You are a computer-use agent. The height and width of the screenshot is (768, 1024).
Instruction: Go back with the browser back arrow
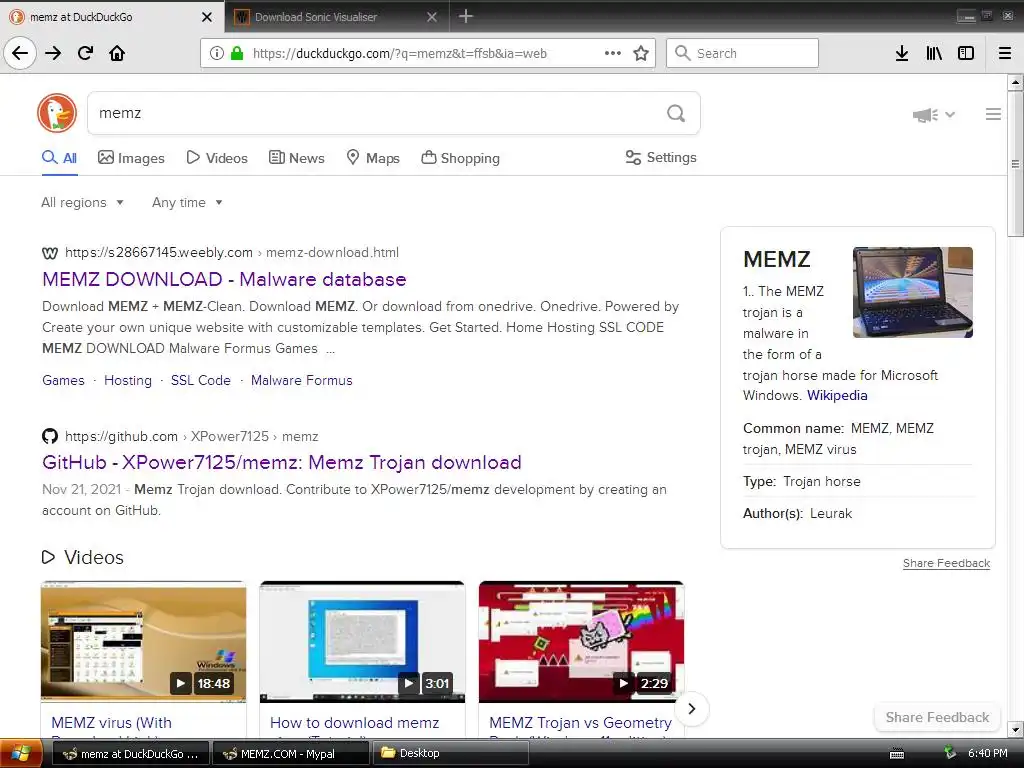(x=20, y=53)
